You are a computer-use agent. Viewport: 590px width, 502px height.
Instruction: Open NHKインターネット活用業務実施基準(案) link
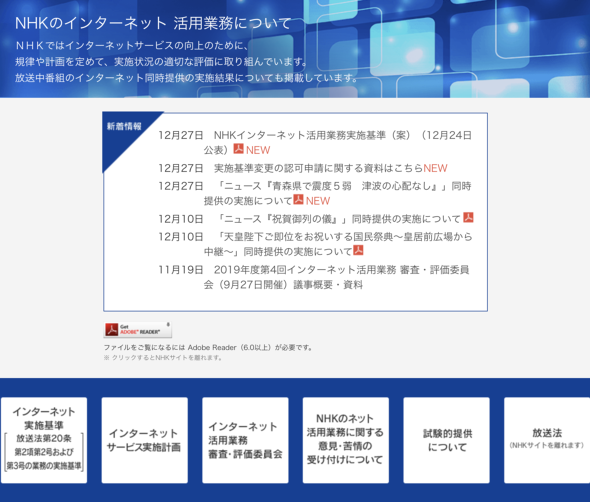point(315,143)
